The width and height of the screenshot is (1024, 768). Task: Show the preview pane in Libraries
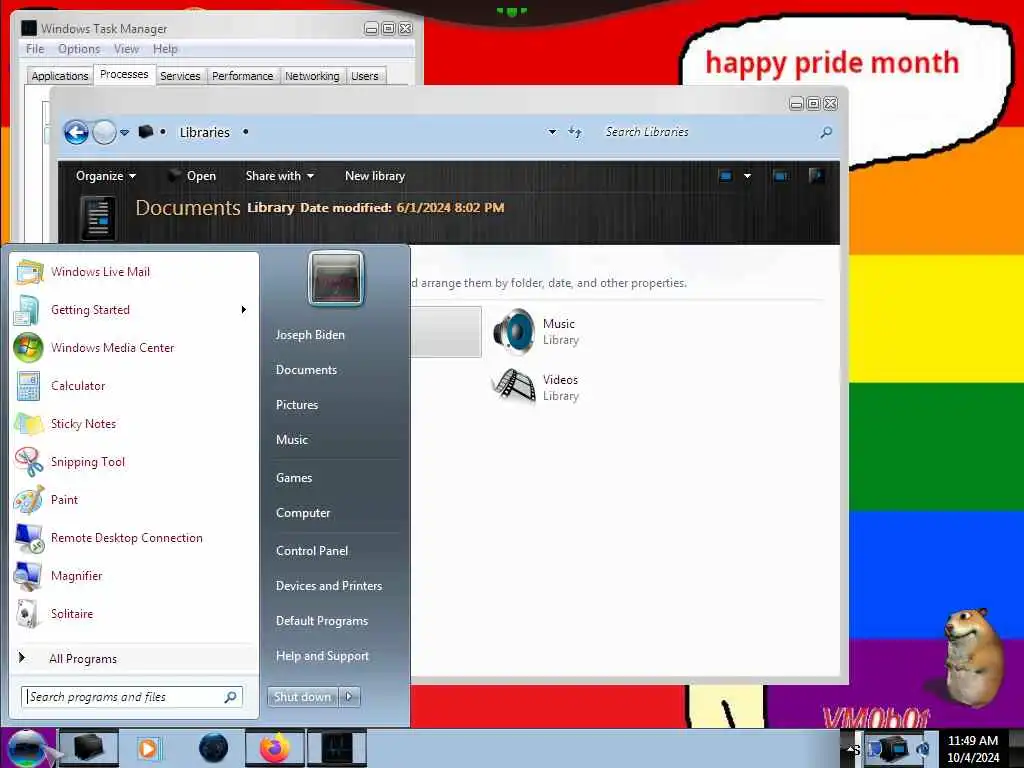[780, 176]
